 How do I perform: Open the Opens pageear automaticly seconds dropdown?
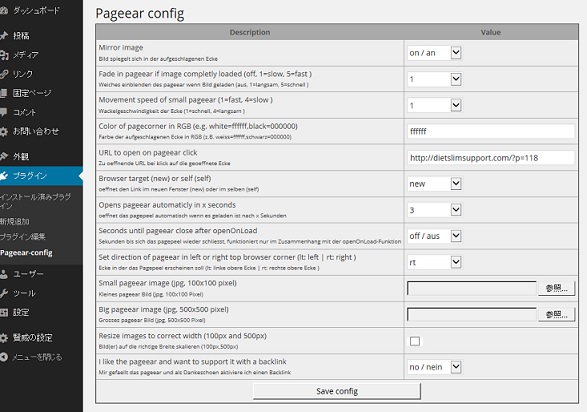point(434,210)
